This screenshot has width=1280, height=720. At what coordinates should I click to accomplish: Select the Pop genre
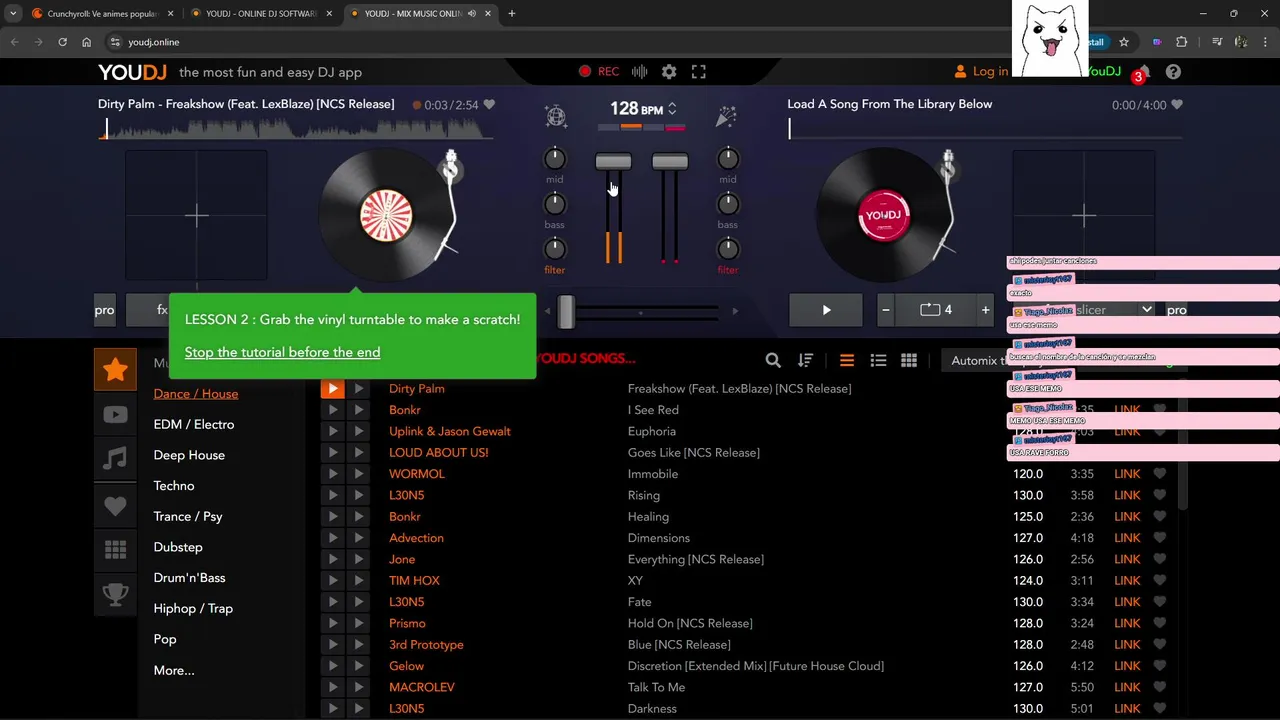pyautogui.click(x=165, y=639)
